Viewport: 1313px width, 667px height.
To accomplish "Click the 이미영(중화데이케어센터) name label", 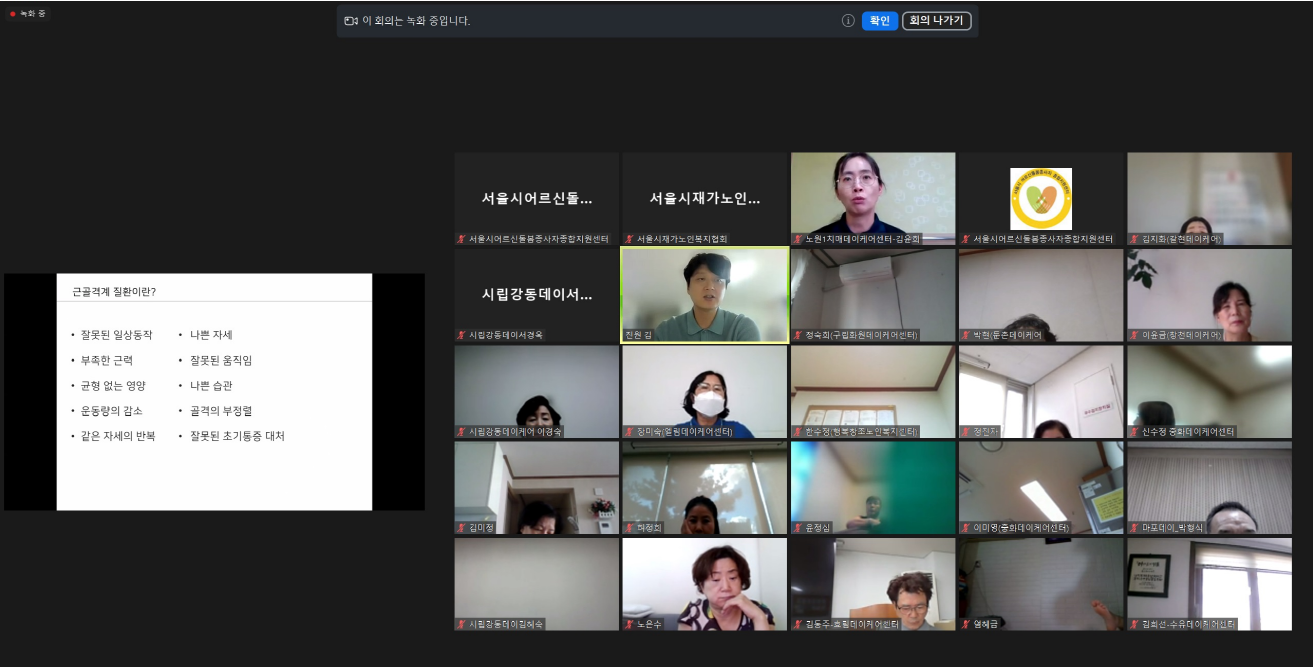I will coord(1020,528).
